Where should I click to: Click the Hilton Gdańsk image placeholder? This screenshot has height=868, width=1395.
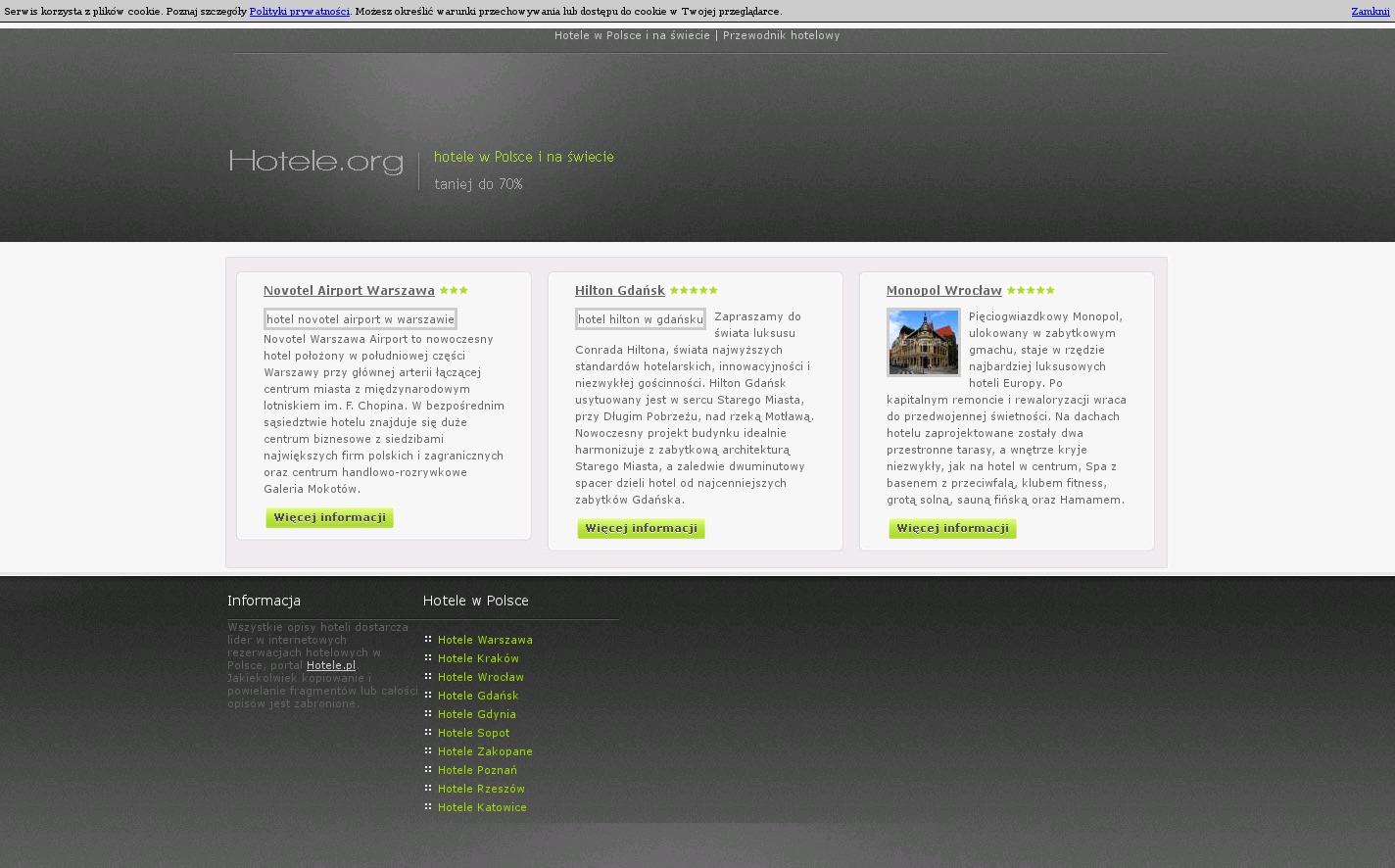[x=640, y=319]
